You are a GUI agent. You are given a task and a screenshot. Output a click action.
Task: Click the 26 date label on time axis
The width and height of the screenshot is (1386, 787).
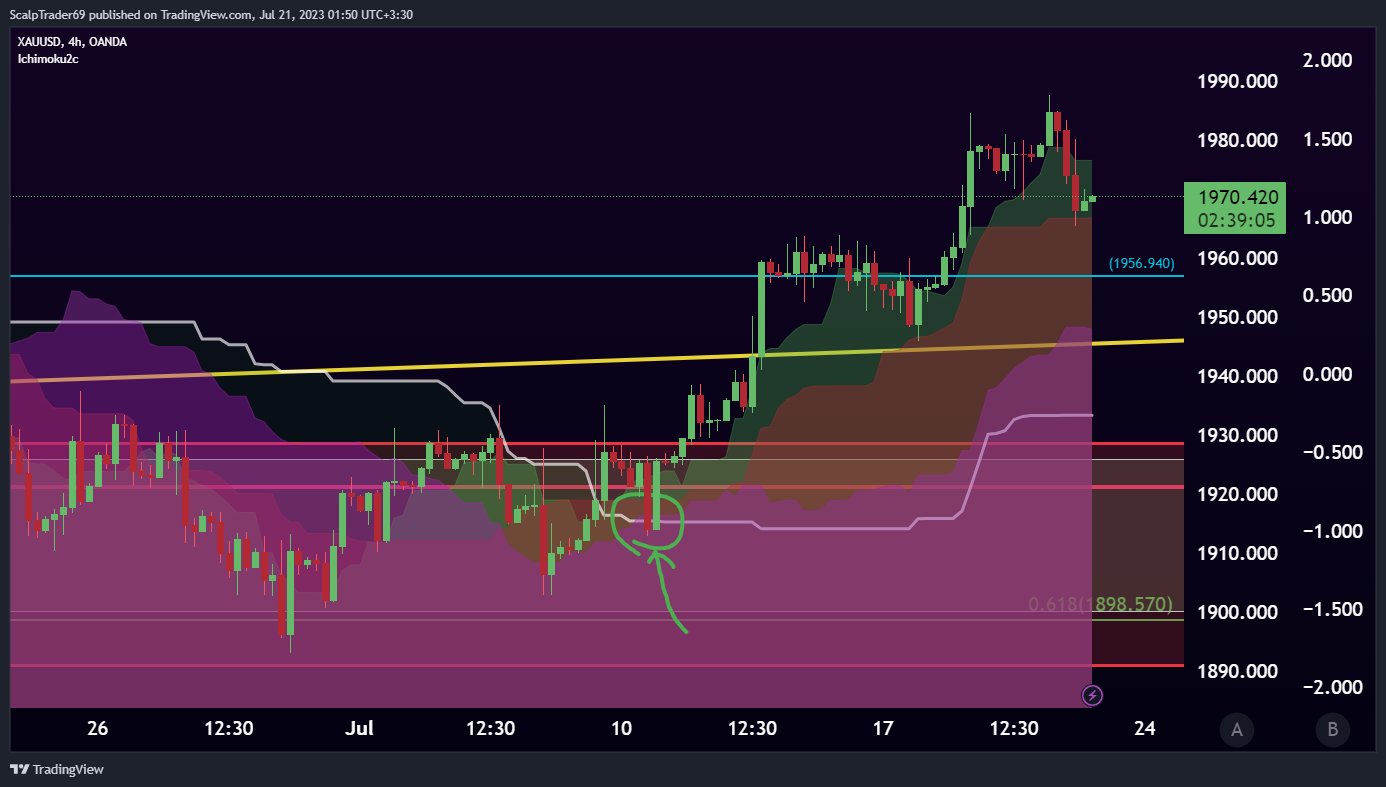tap(97, 728)
